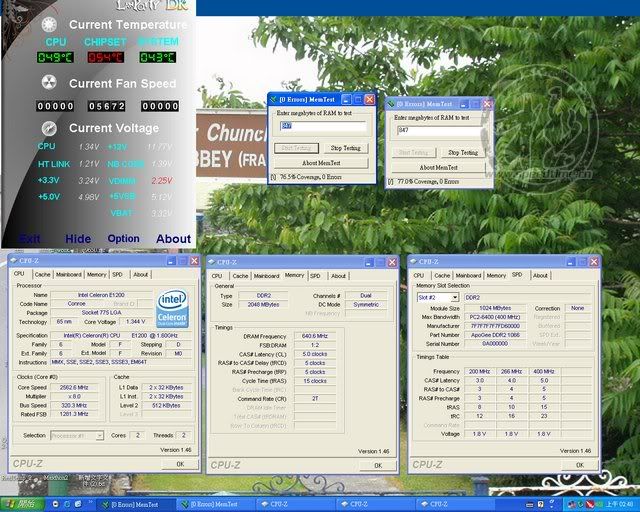Open the Mainboard tab in the left CPU-Z window
The height and width of the screenshot is (512, 640).
pos(69,274)
